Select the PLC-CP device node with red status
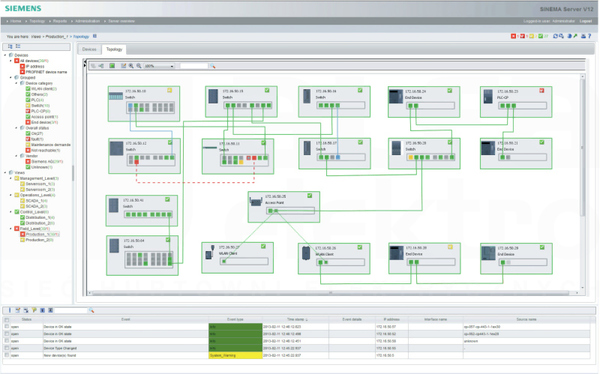Image resolution: width=600 pixels, height=374 pixels. tap(516, 101)
